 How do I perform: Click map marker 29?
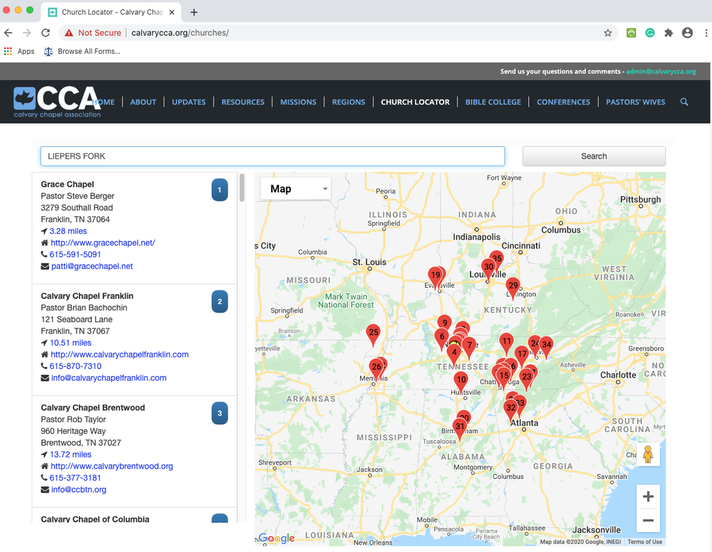[513, 288]
